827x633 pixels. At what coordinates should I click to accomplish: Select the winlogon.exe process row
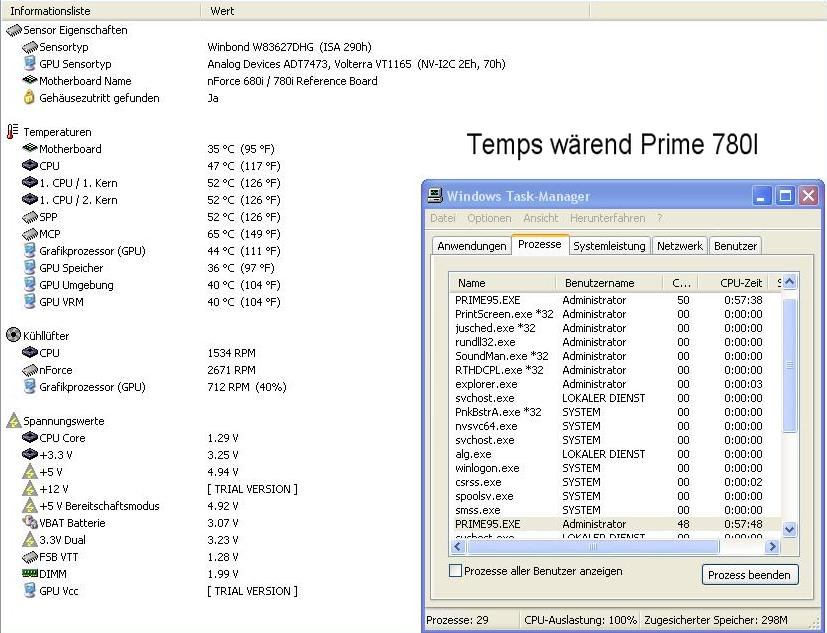click(x=615, y=468)
